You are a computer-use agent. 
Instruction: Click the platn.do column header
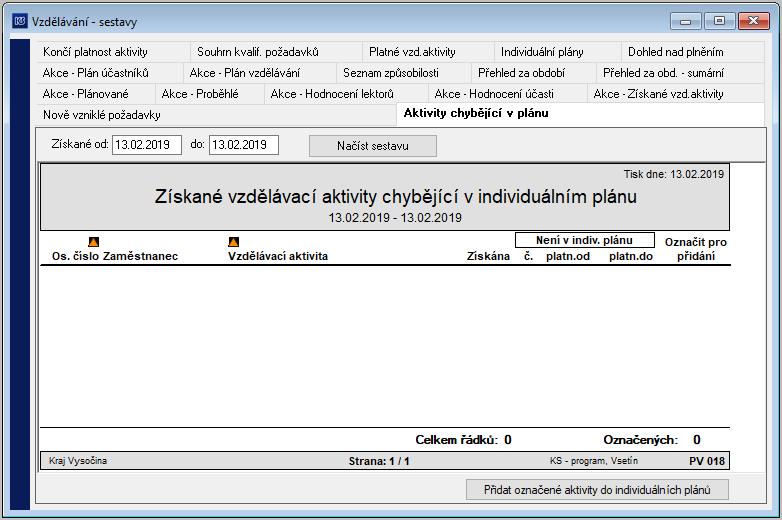pos(631,256)
